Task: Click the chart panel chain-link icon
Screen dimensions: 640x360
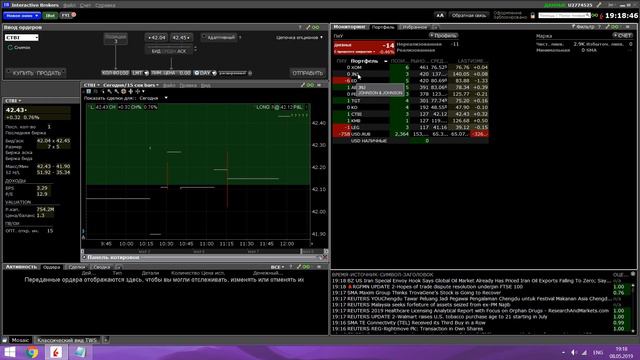Action: click(x=310, y=85)
